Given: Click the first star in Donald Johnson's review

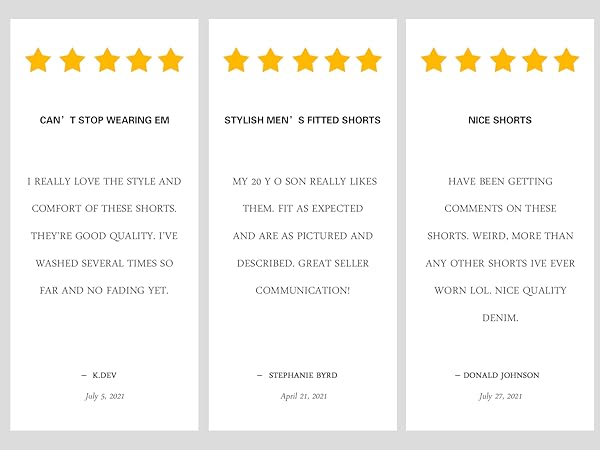Looking at the screenshot, I should pyautogui.click(x=434, y=60).
